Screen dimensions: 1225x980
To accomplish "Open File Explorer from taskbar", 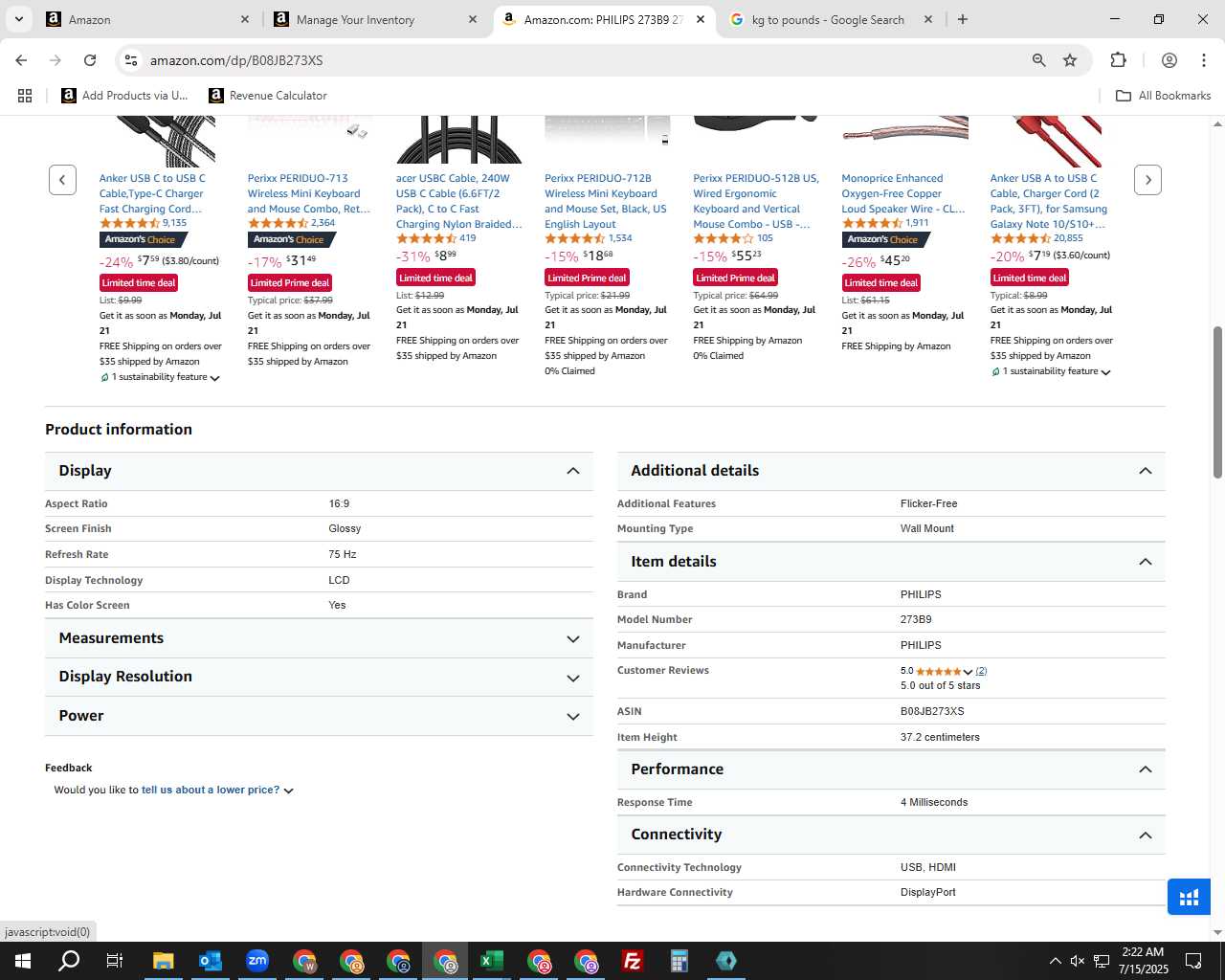I will [x=163, y=961].
